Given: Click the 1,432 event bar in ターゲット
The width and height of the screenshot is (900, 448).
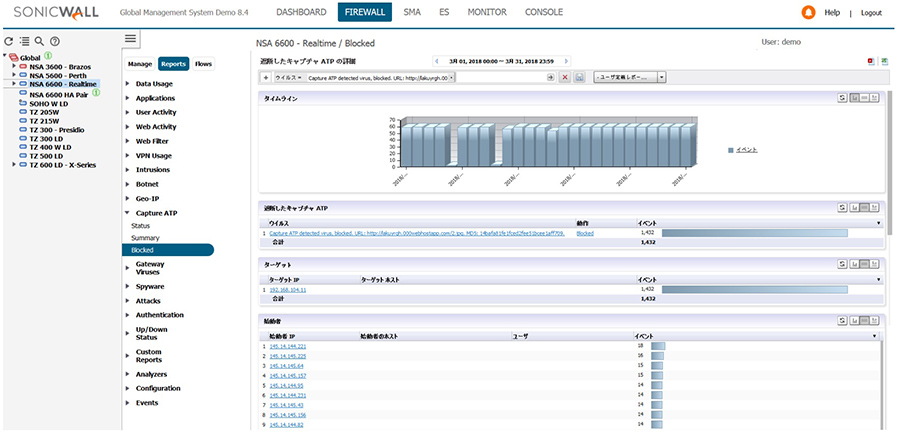Looking at the screenshot, I should (x=754, y=290).
